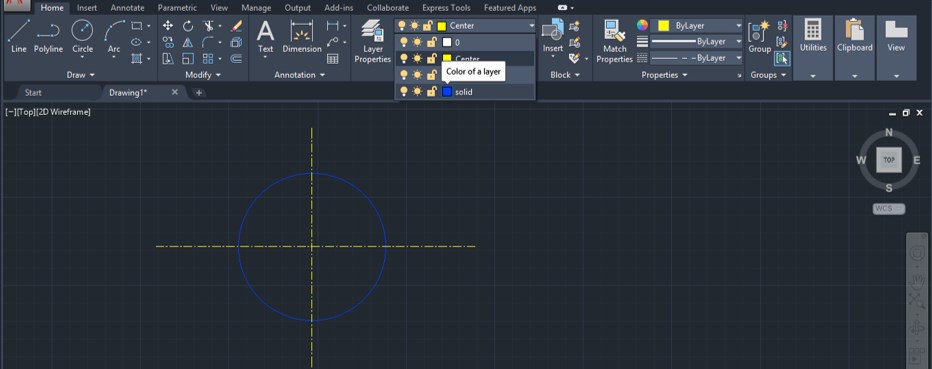Activate the Mirror tool
932x369 pixels.
(x=188, y=42)
